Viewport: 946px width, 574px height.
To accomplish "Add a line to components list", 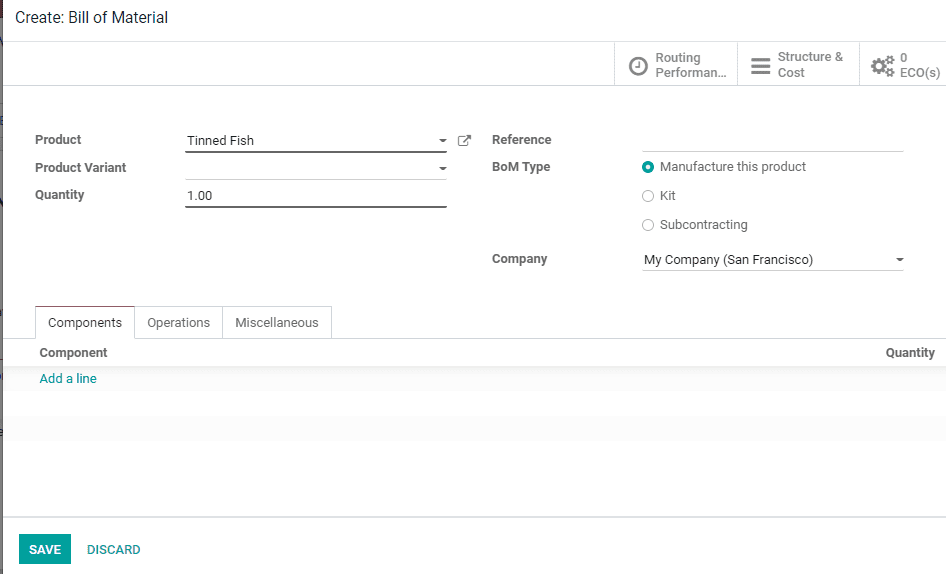I will [68, 378].
